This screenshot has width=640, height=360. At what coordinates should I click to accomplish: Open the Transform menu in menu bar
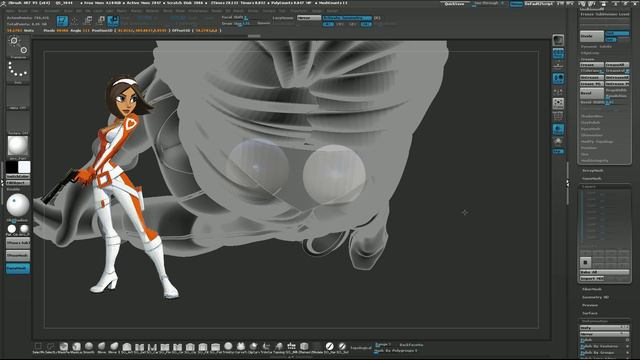tap(299, 11)
